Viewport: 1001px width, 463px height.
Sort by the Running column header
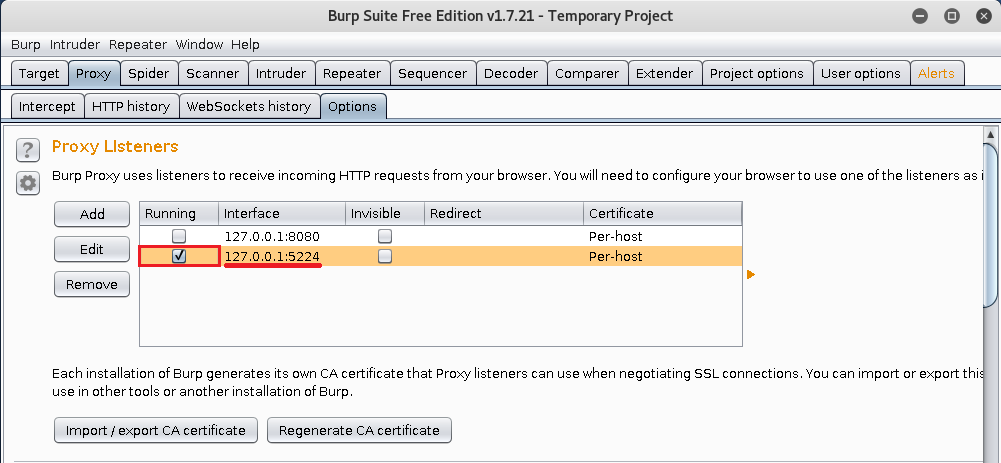point(179,213)
